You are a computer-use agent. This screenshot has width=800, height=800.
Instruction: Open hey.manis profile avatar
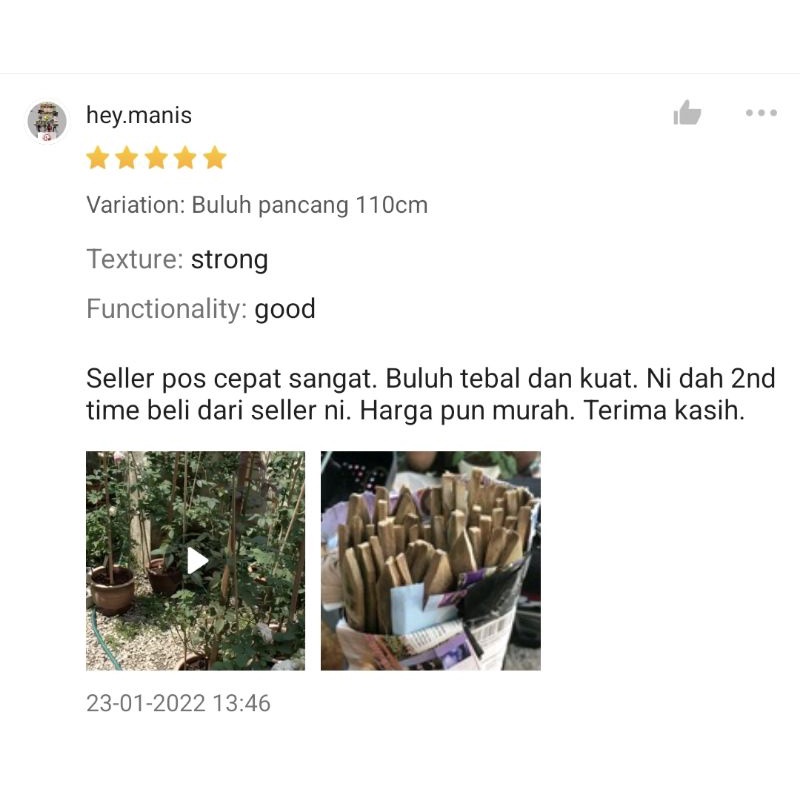tap(47, 121)
